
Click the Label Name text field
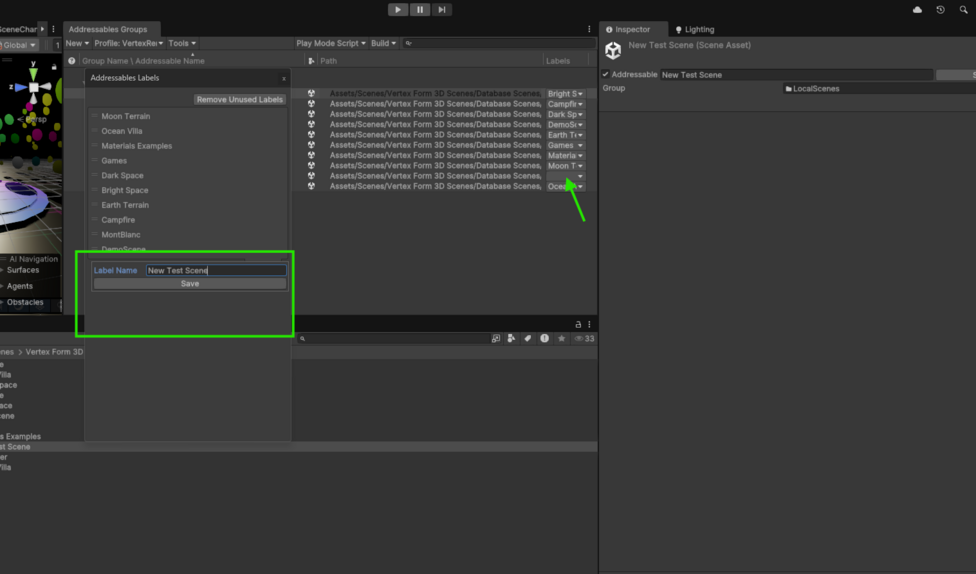[216, 271]
